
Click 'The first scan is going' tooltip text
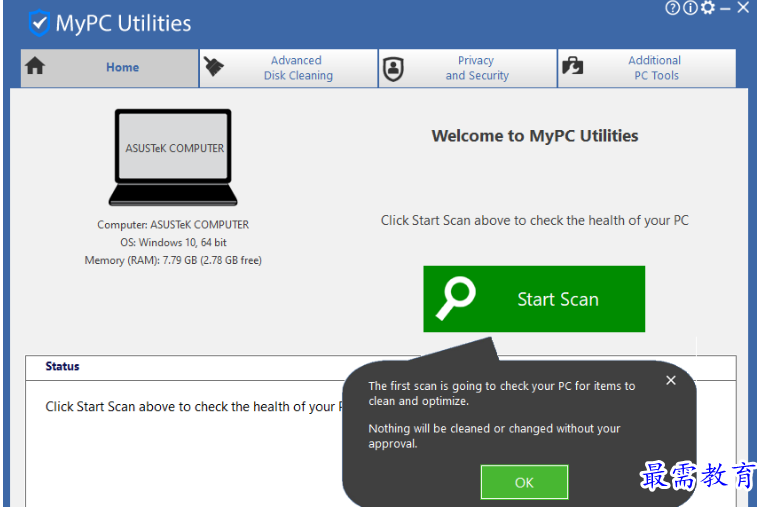pos(501,393)
